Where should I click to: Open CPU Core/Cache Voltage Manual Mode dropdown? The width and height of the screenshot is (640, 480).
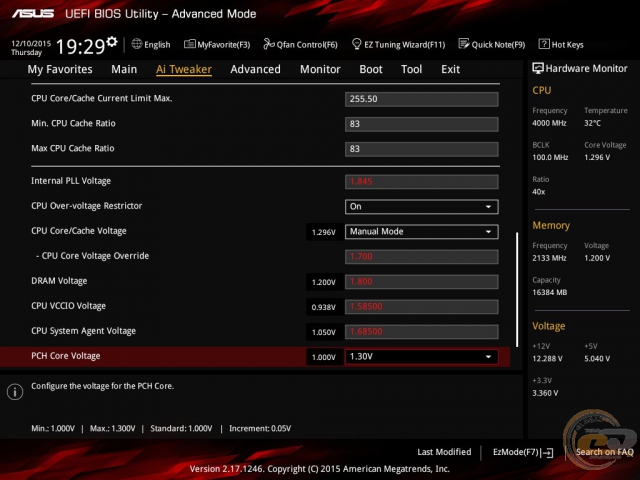tap(422, 231)
